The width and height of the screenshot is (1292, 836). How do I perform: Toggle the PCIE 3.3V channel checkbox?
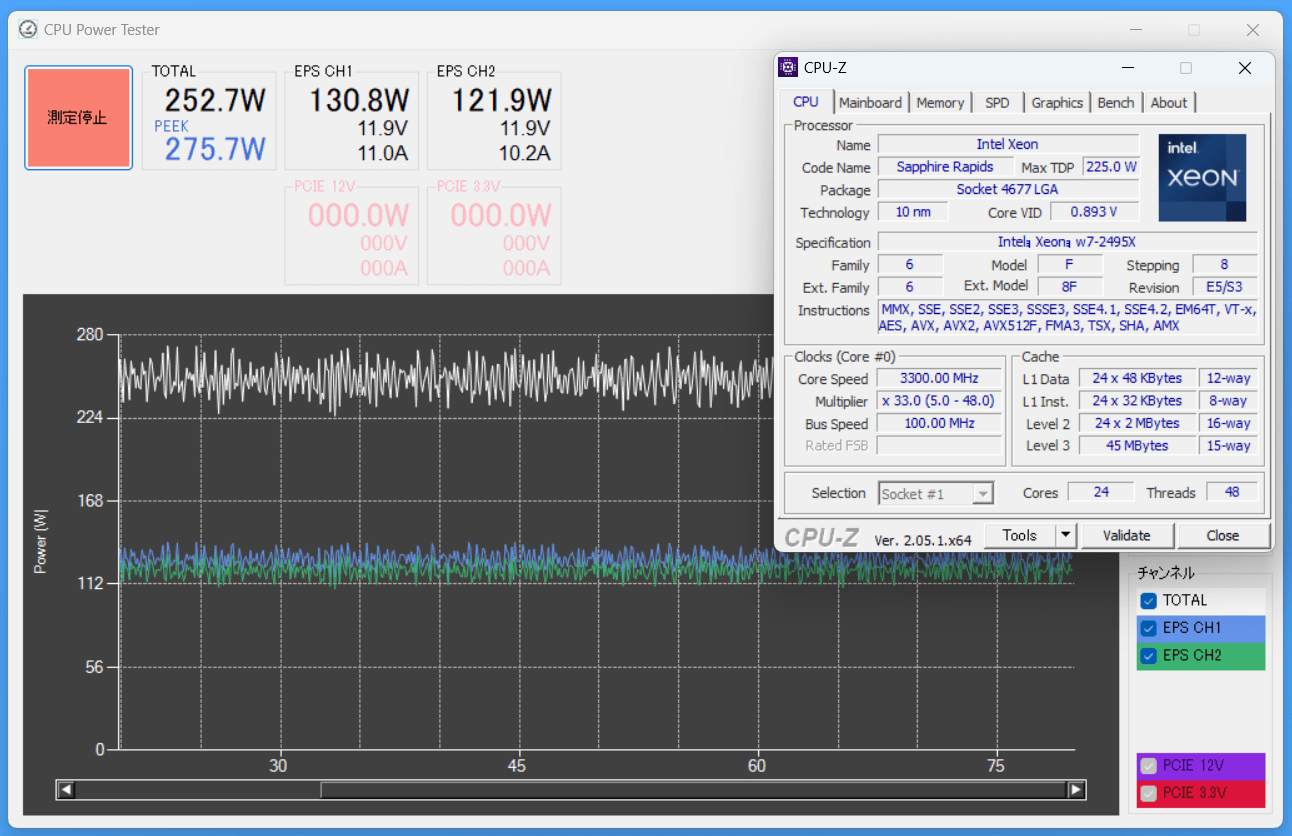[x=1148, y=793]
